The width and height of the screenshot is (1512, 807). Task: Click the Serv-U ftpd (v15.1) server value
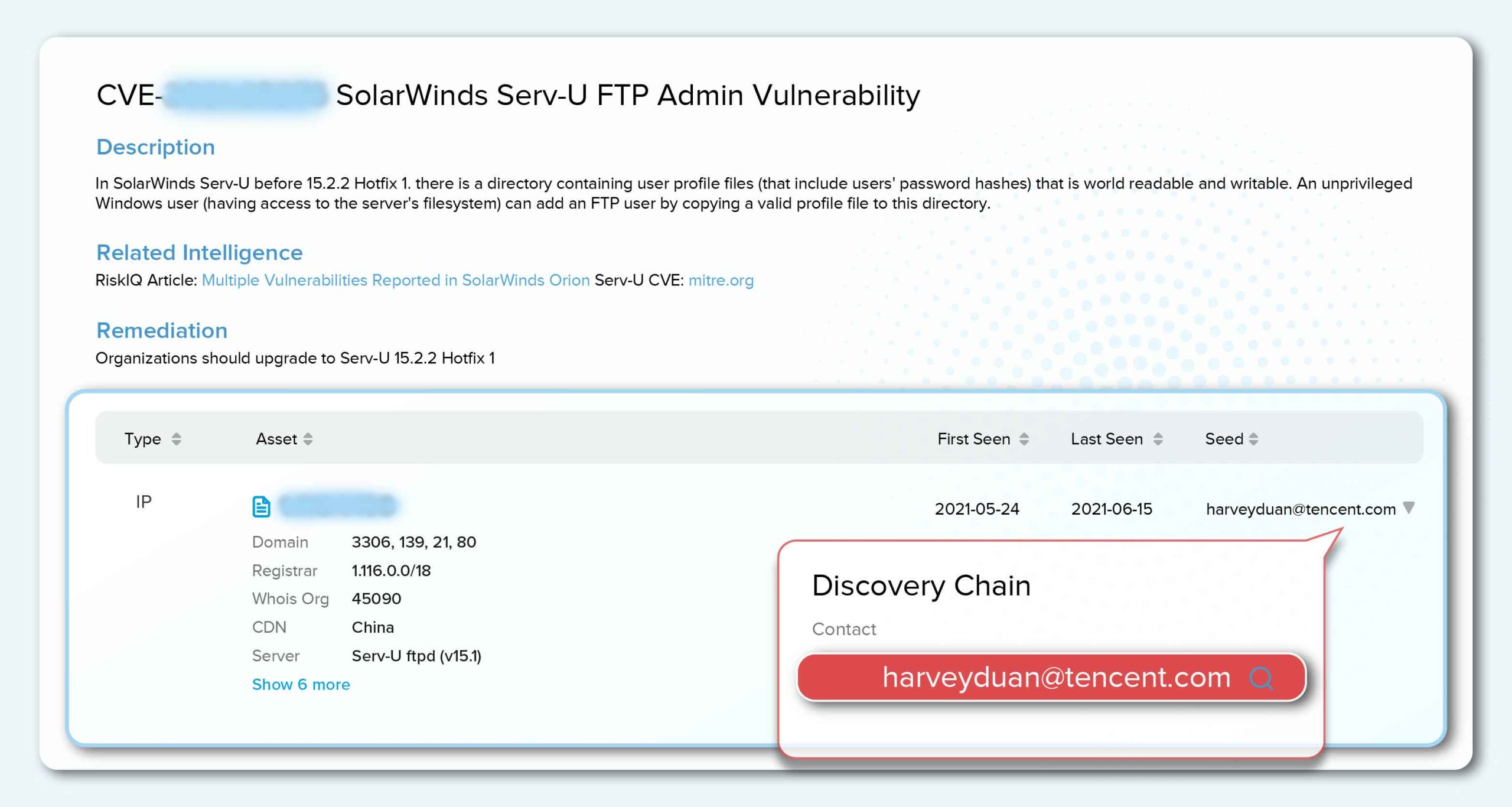(416, 656)
